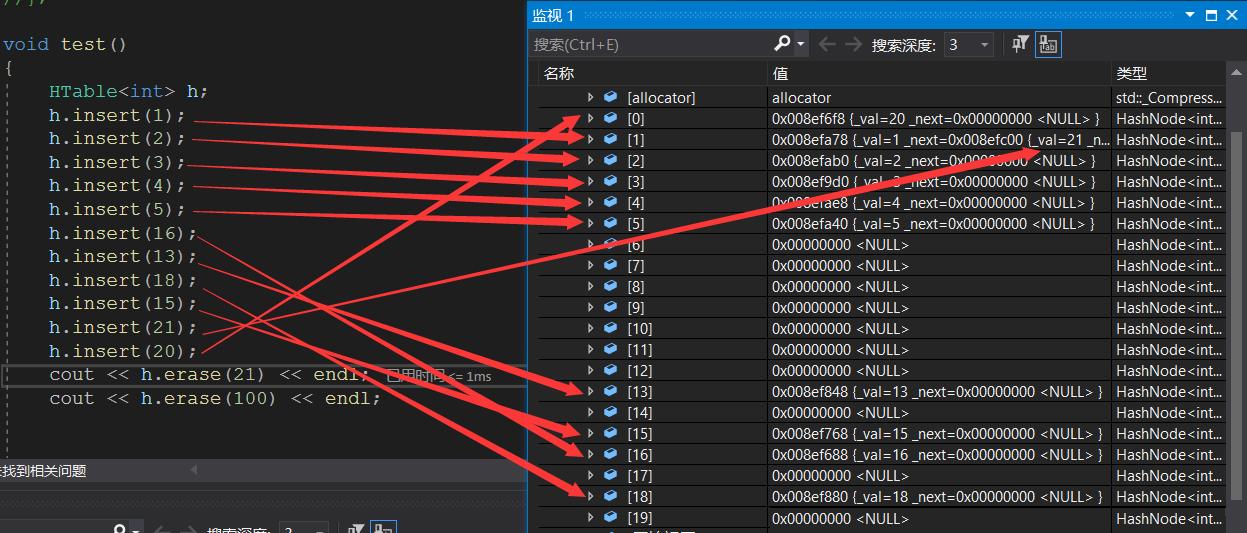Click the 名称 column header
This screenshot has width=1247, height=533.
pyautogui.click(x=560, y=73)
